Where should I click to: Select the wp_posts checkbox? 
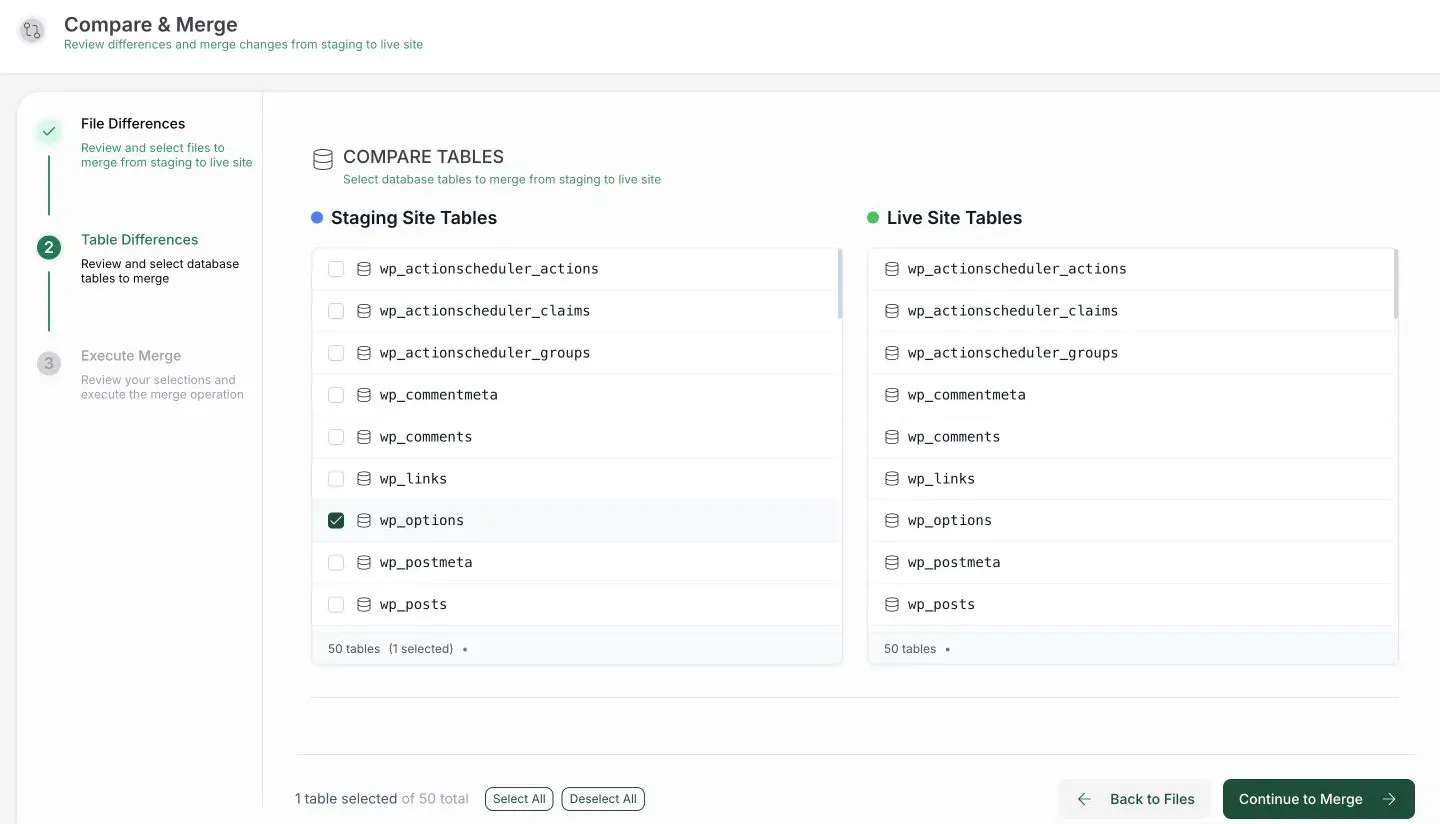pos(336,605)
